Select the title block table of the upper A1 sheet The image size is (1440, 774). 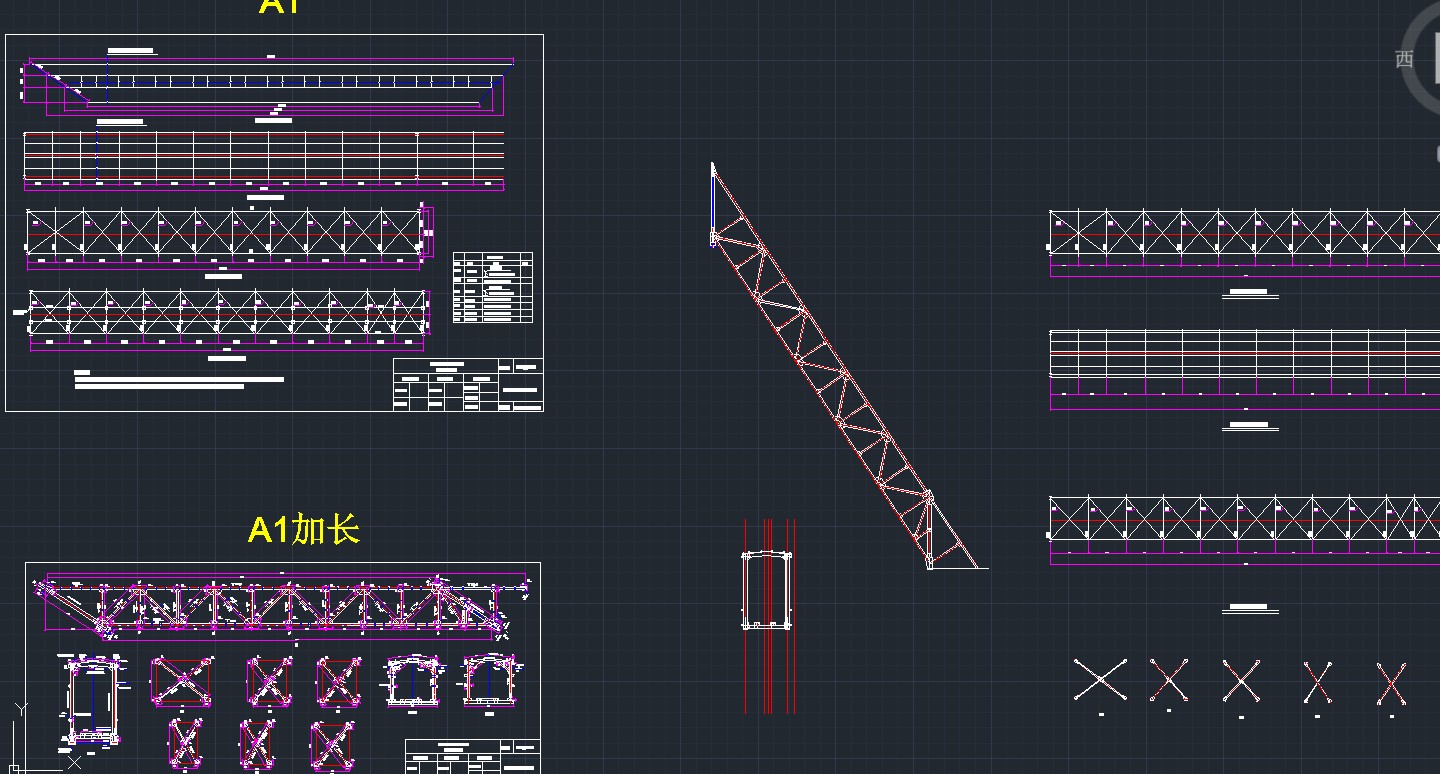tap(468, 384)
